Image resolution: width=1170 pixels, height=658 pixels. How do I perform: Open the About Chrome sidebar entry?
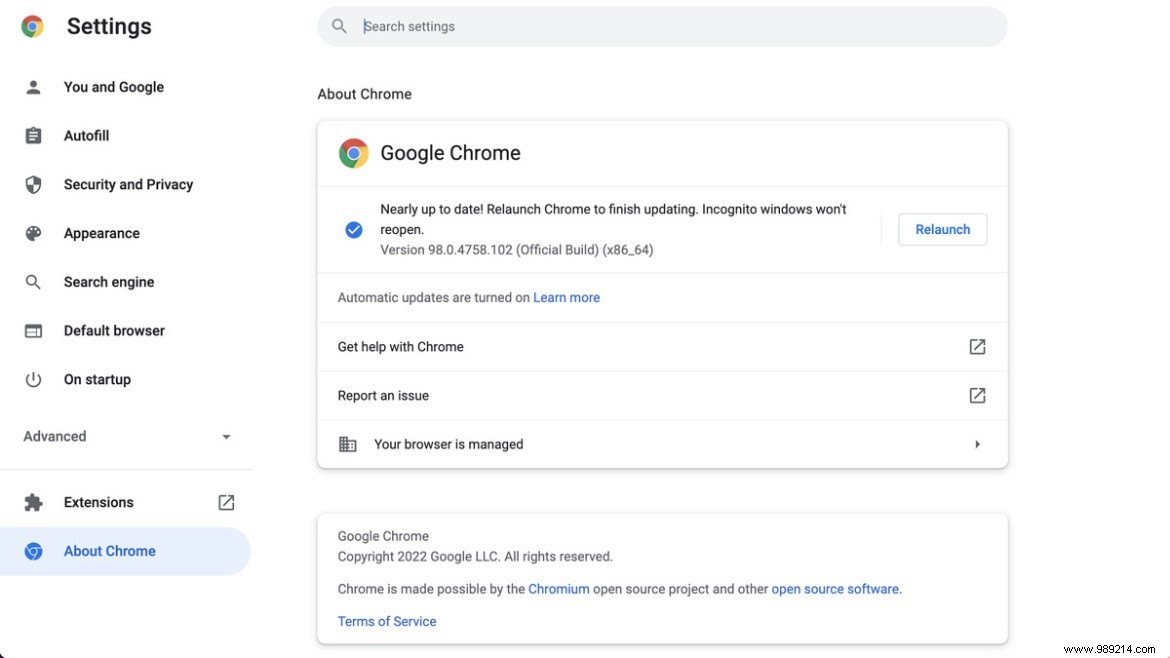point(110,551)
